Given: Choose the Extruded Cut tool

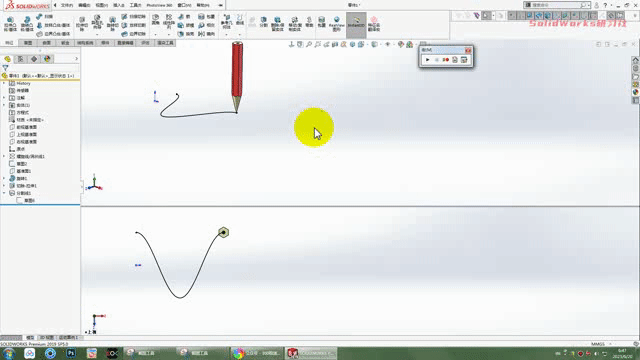Looking at the screenshot, I should click(x=82, y=24).
